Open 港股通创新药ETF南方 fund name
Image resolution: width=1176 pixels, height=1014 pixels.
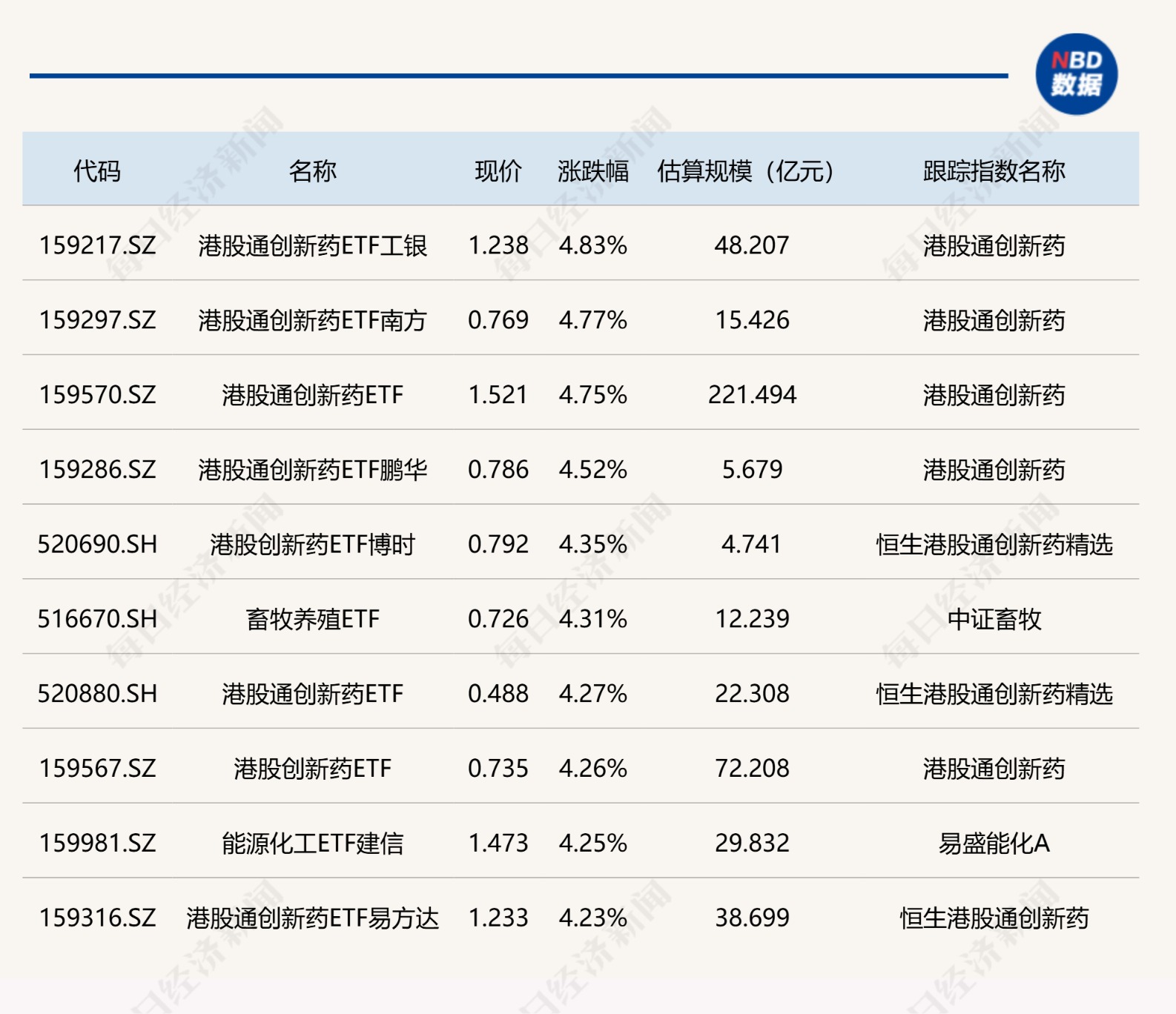point(312,320)
